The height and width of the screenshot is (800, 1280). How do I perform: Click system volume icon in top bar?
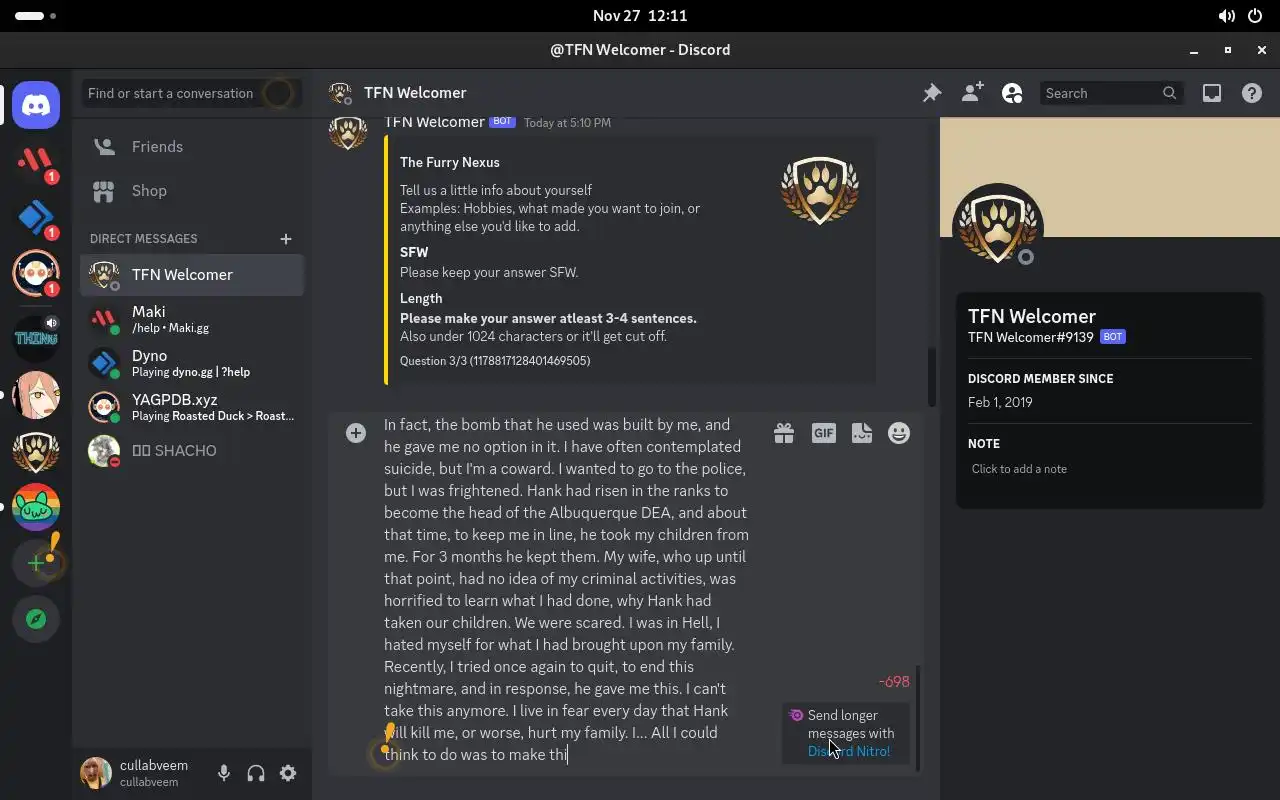point(1226,16)
